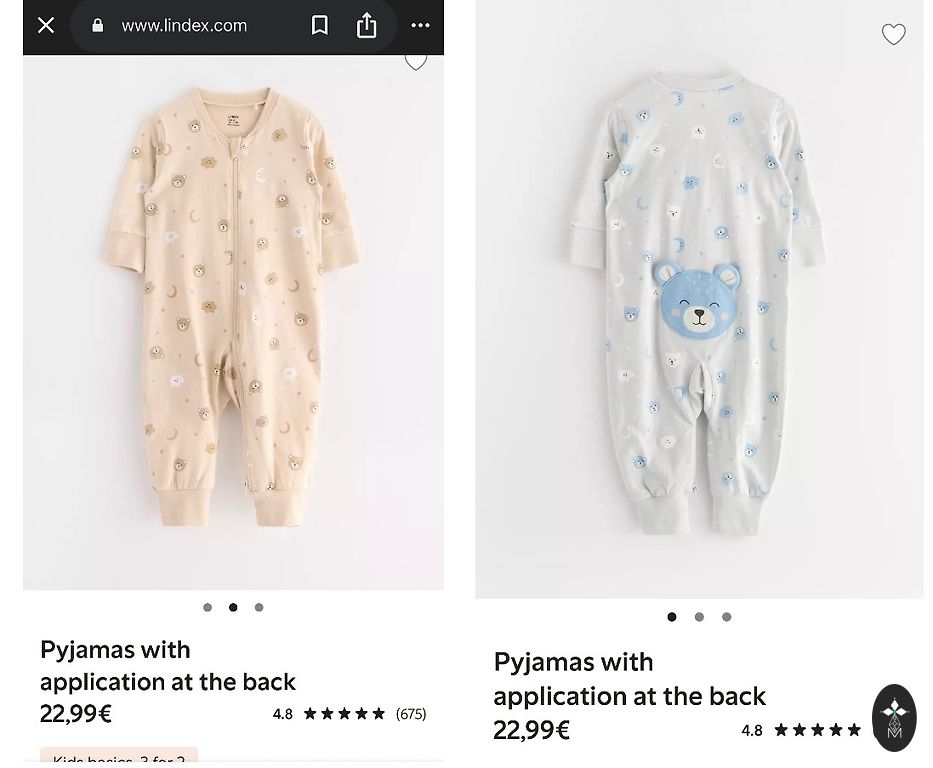This screenshot has height=768, width=933.
Task: Select first carousel dot under beige pyjamas
Action: (x=208, y=608)
